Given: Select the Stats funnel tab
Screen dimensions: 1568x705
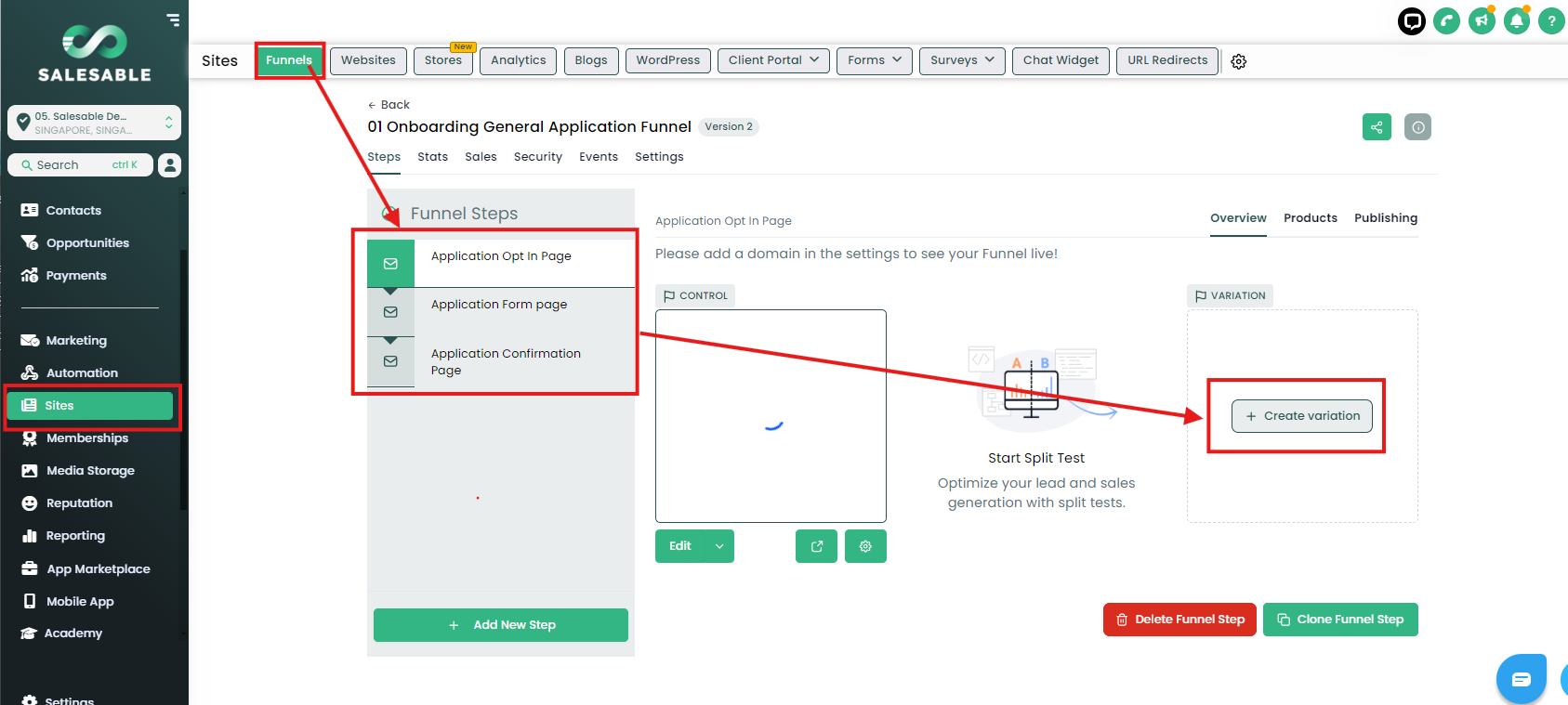Looking at the screenshot, I should [433, 157].
